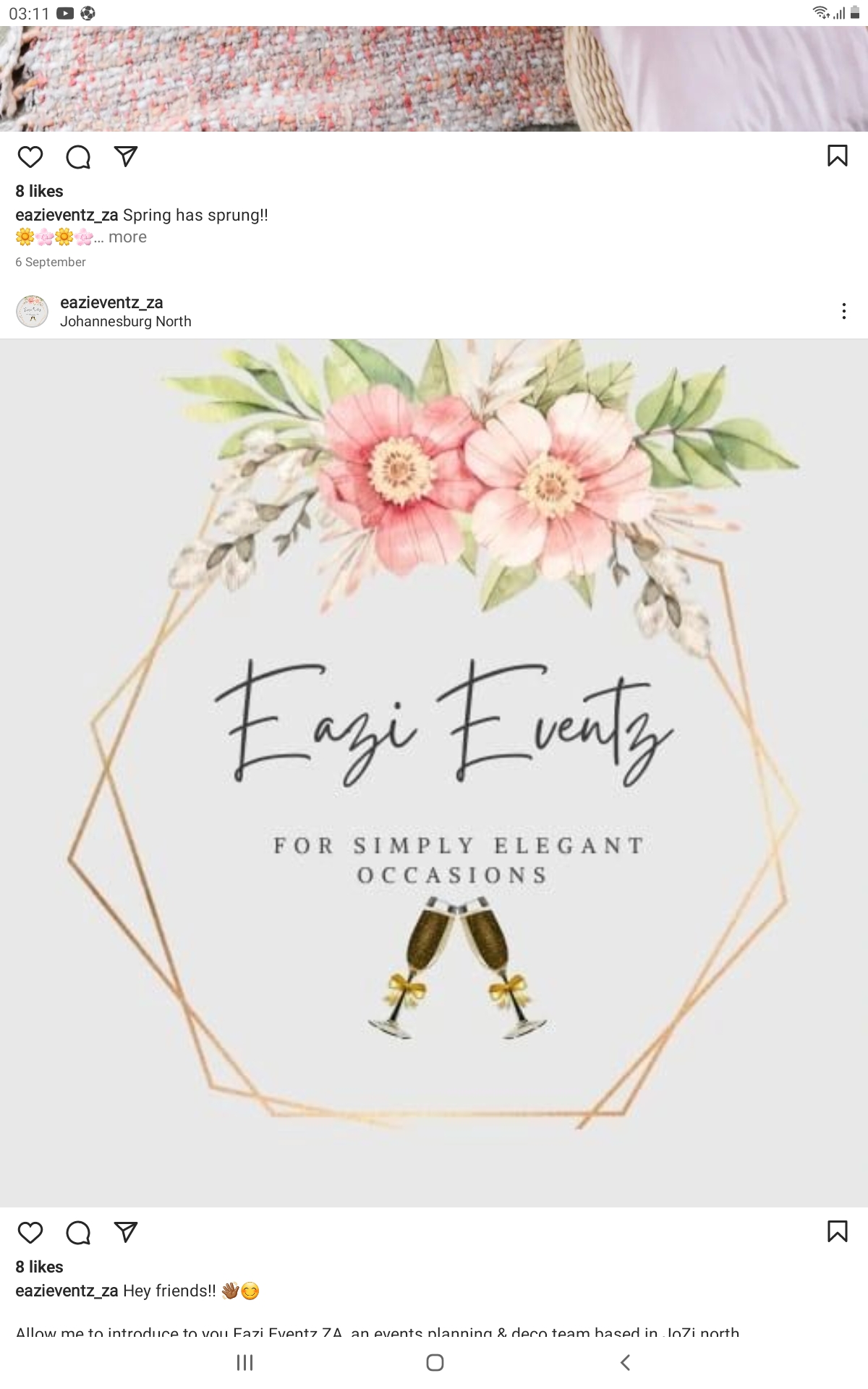
Task: Like the Spring has sprung post
Action: click(x=30, y=157)
